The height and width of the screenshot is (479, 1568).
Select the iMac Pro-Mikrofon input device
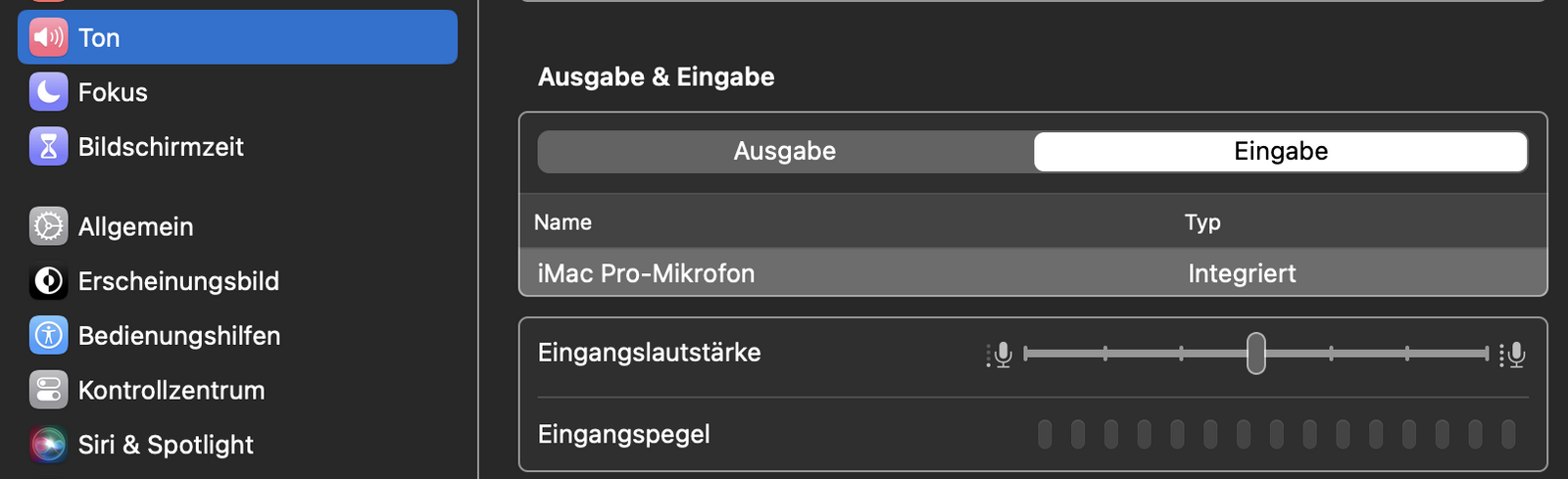point(1033,272)
